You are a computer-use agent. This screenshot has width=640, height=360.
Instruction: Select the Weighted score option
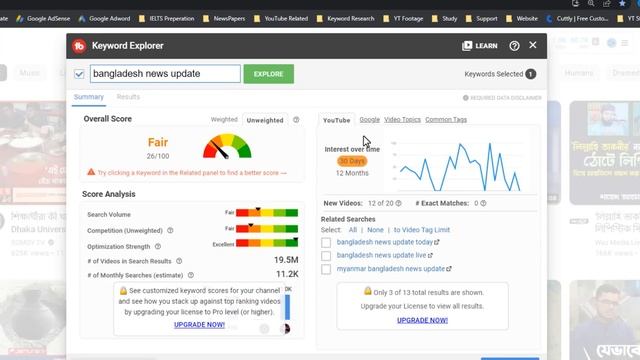tap(224, 120)
